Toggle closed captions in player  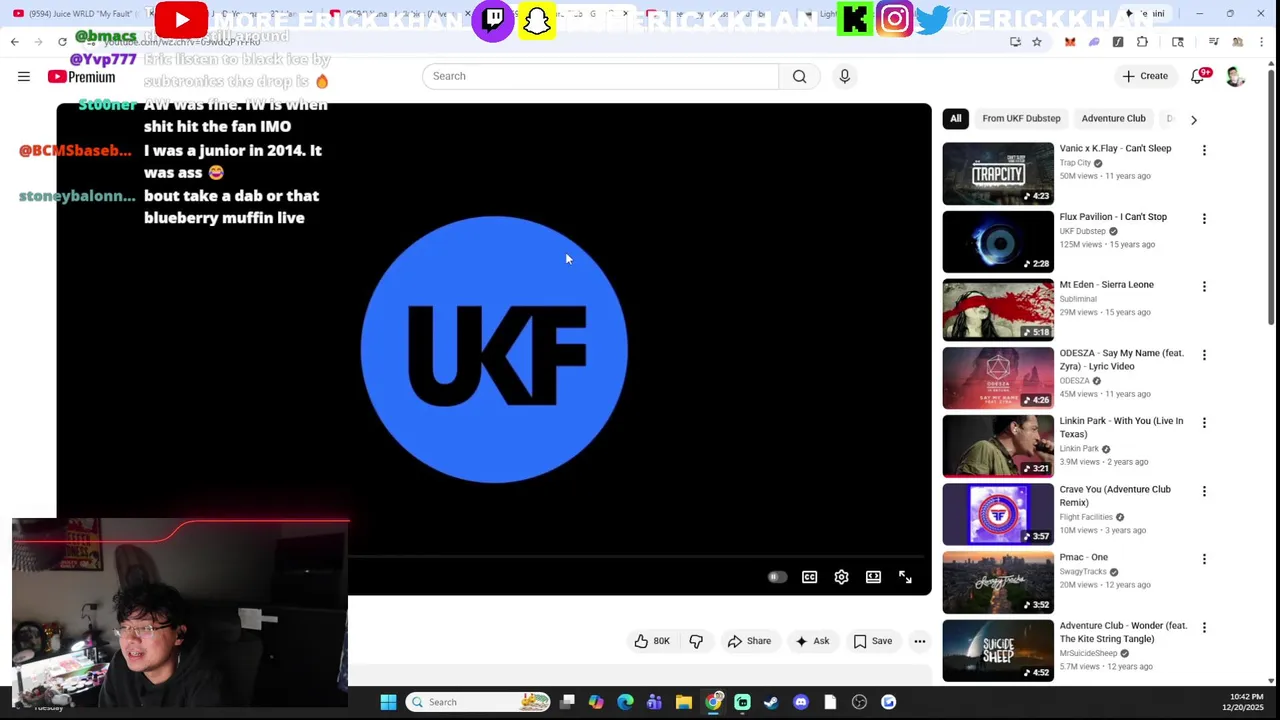[x=809, y=577]
